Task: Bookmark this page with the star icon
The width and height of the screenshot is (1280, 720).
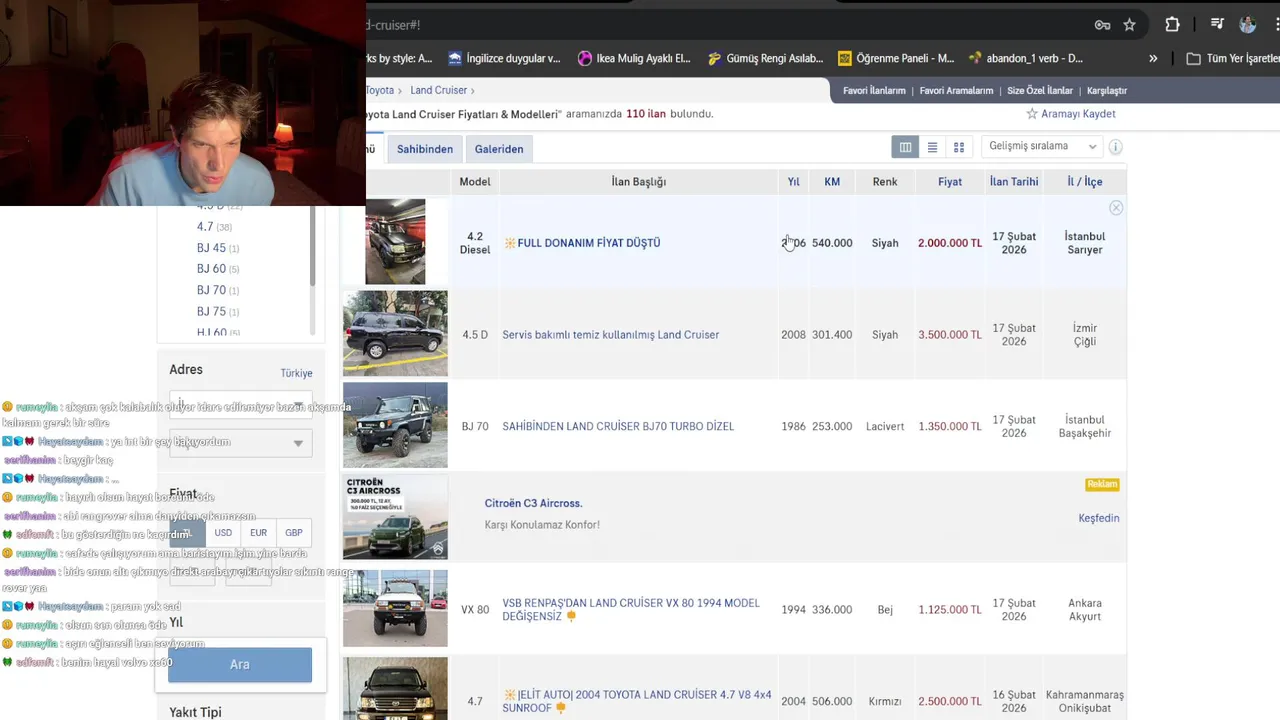Action: point(1129,25)
